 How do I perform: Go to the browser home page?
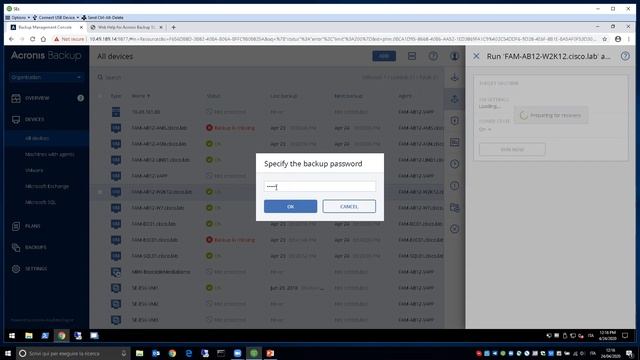[43, 39]
